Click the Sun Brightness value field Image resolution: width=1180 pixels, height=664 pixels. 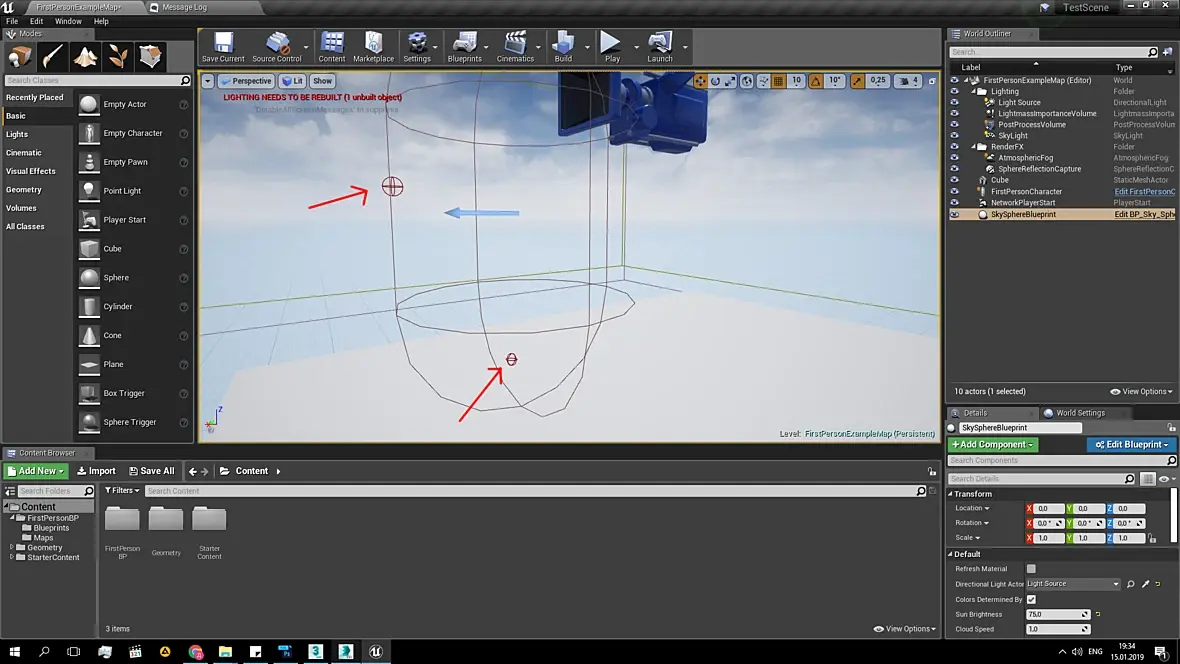pyautogui.click(x=1056, y=614)
